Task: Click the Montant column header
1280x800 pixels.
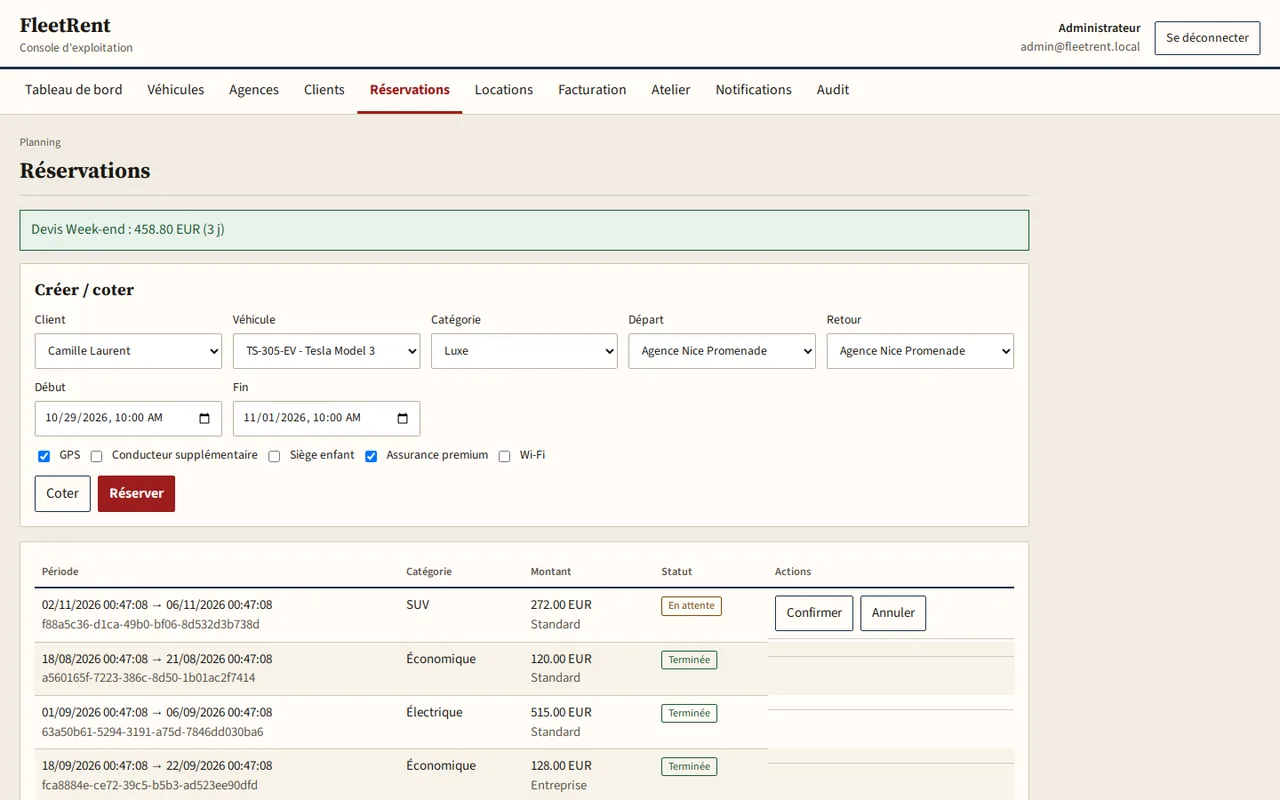Action: coord(551,572)
